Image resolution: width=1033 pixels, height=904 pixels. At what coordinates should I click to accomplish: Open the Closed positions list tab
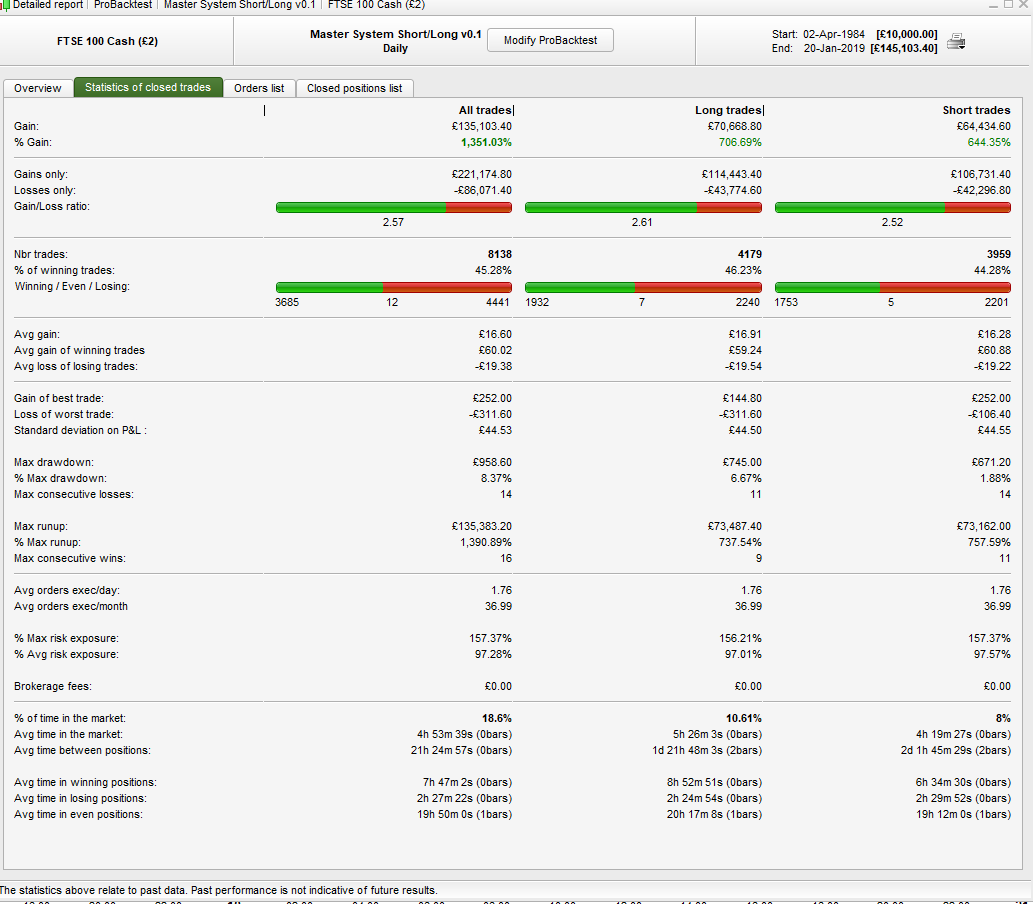(x=354, y=88)
